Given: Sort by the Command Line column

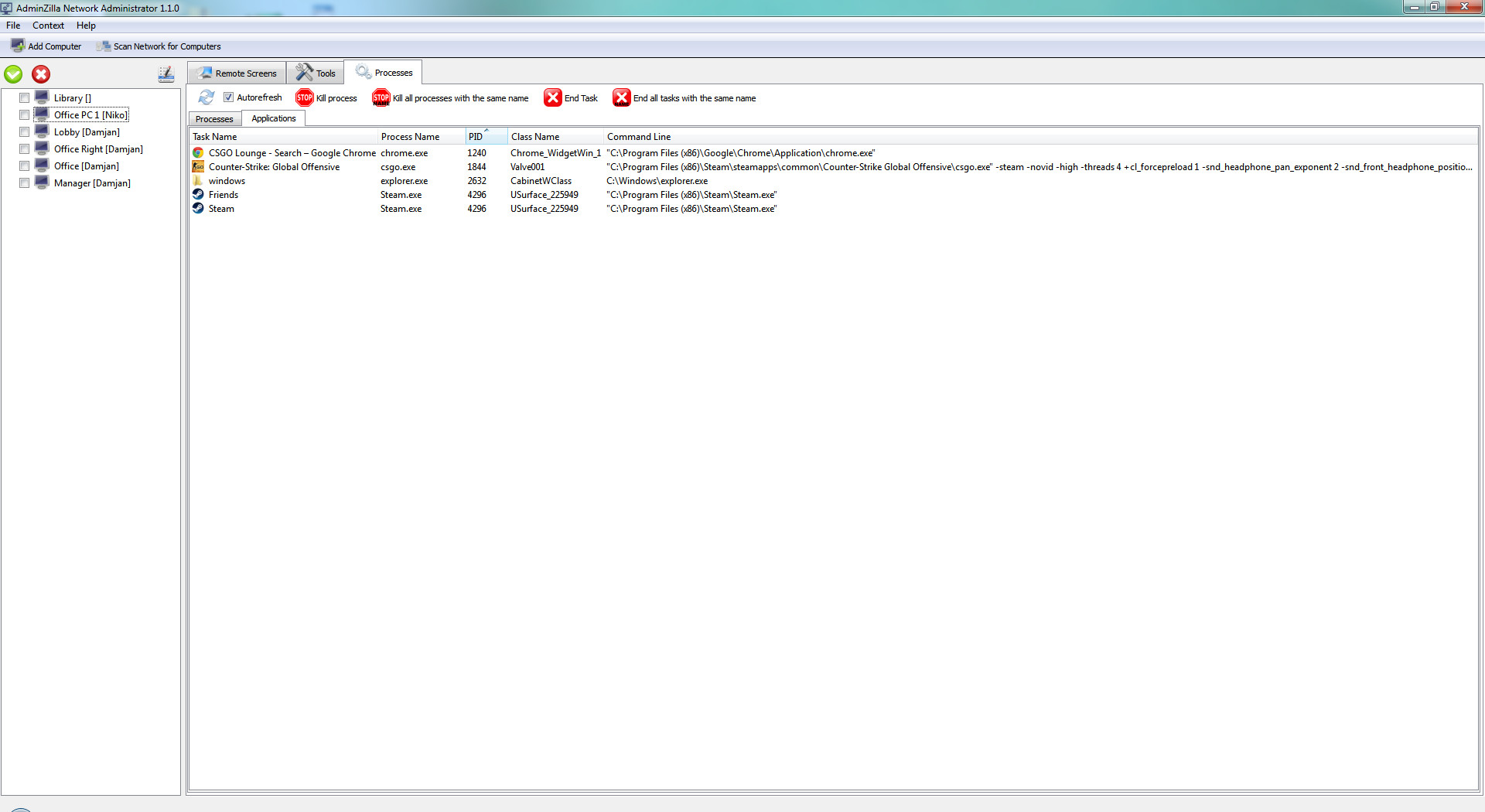Looking at the screenshot, I should click(x=1040, y=137).
